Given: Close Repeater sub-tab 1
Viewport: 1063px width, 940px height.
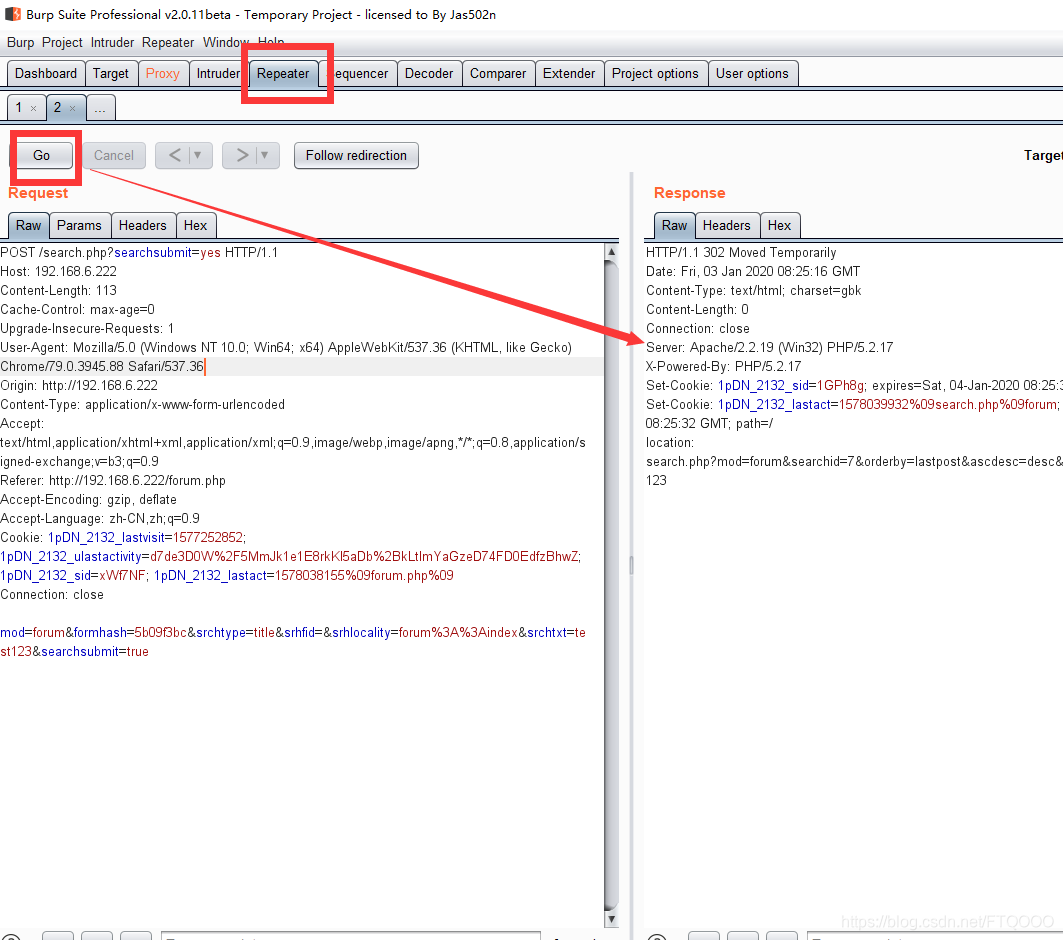Looking at the screenshot, I should pos(33,108).
